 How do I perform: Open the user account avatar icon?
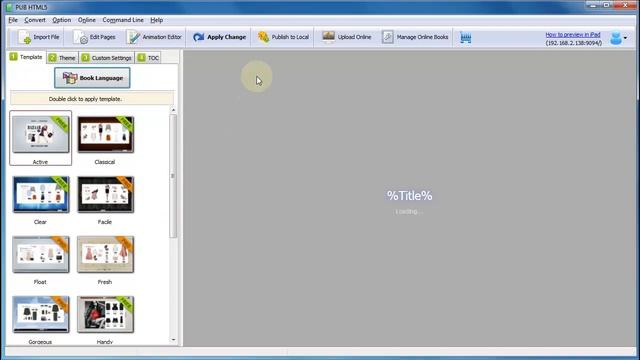pos(616,38)
